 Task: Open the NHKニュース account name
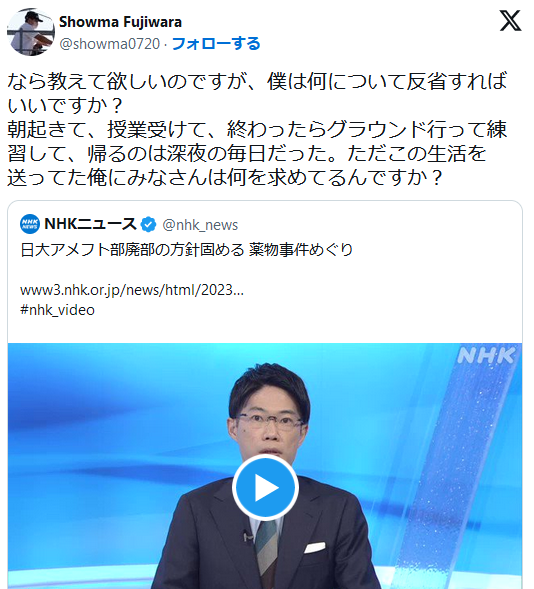click(91, 224)
